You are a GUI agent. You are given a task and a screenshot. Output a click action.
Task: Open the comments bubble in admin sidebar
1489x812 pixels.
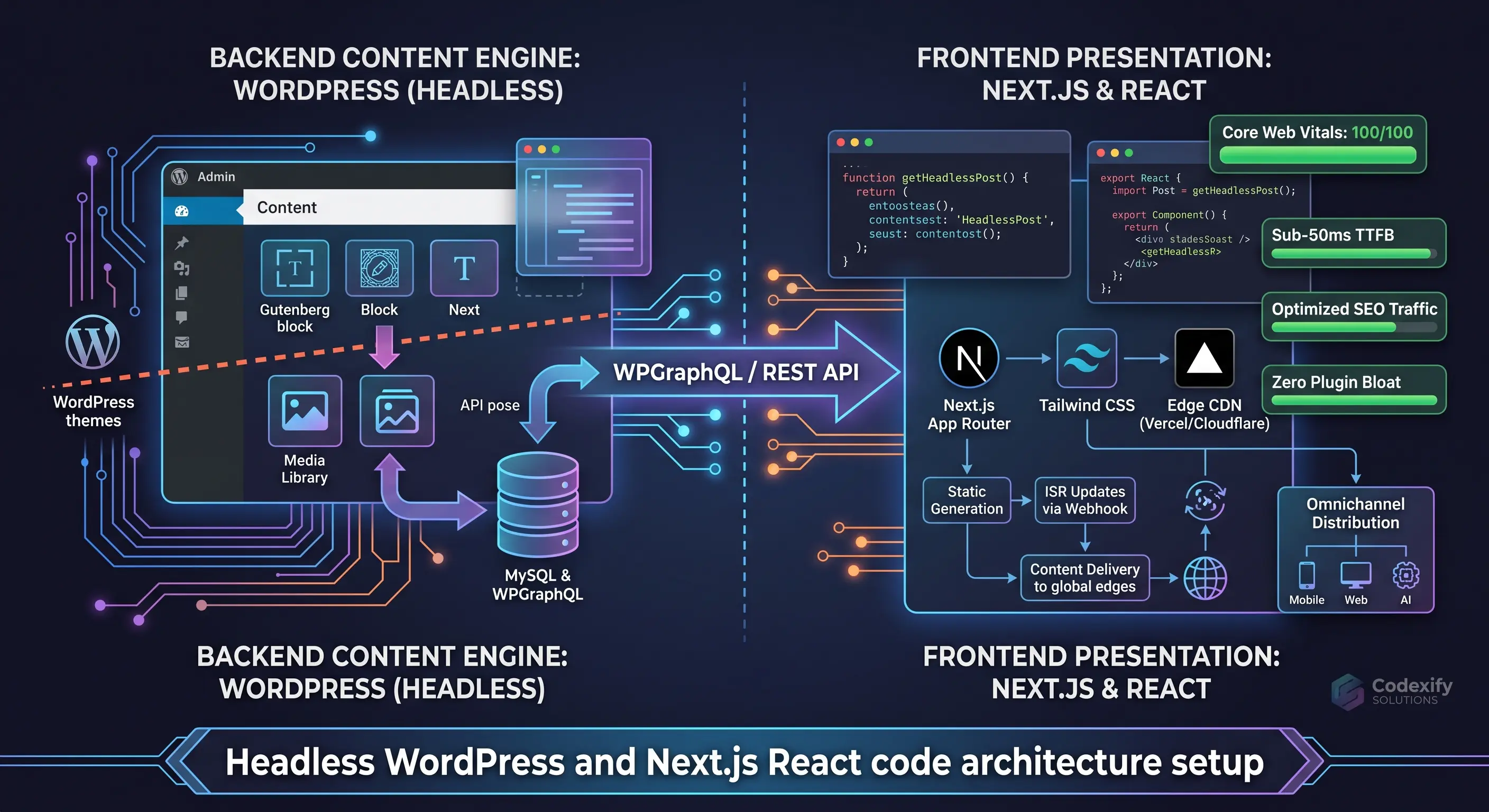point(181,317)
